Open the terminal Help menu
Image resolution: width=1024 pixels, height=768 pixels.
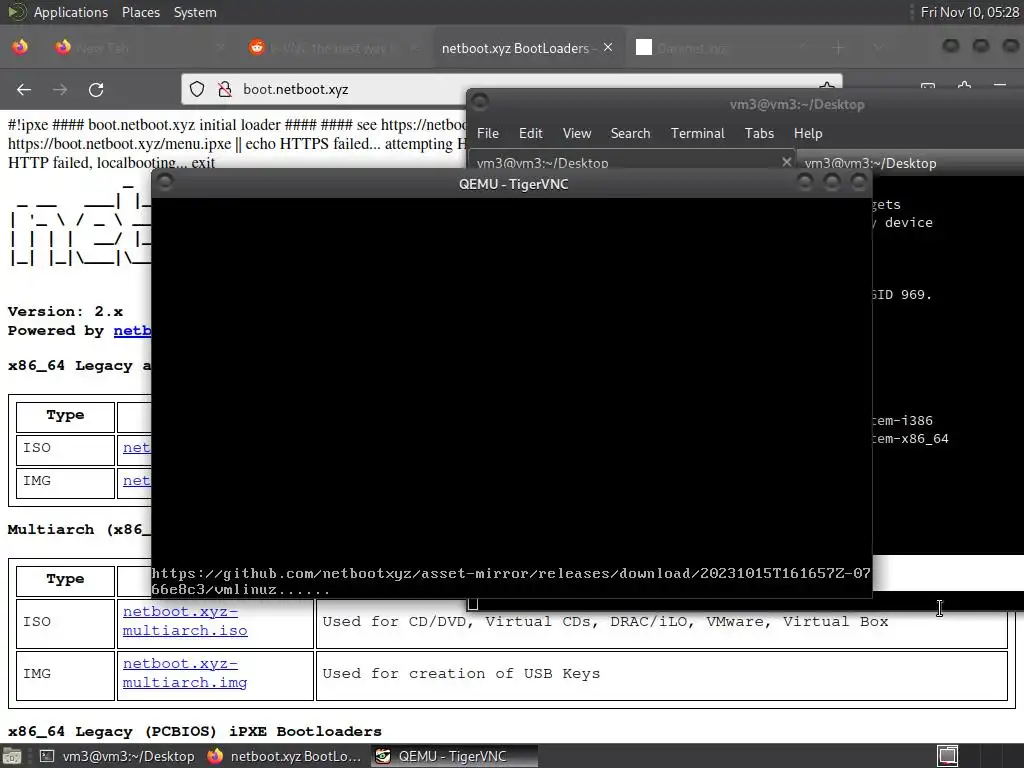(808, 133)
